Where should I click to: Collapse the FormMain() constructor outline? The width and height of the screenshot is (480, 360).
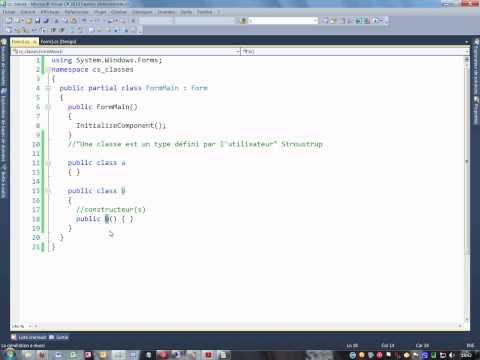pos(49,107)
